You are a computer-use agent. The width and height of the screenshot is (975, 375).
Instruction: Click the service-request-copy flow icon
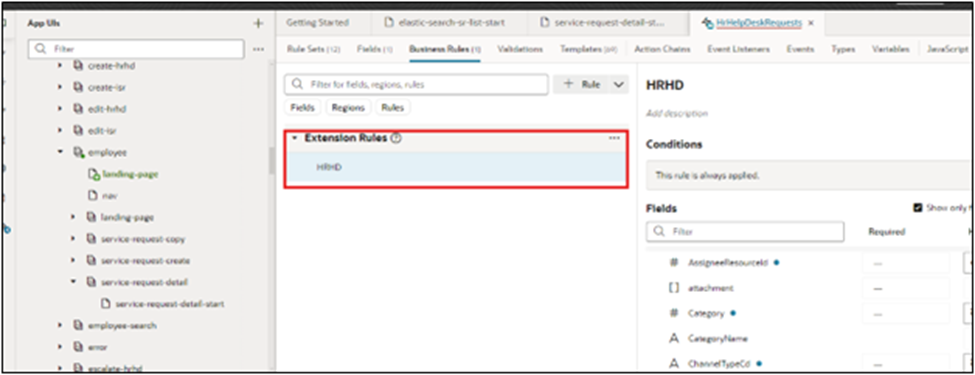click(x=91, y=239)
